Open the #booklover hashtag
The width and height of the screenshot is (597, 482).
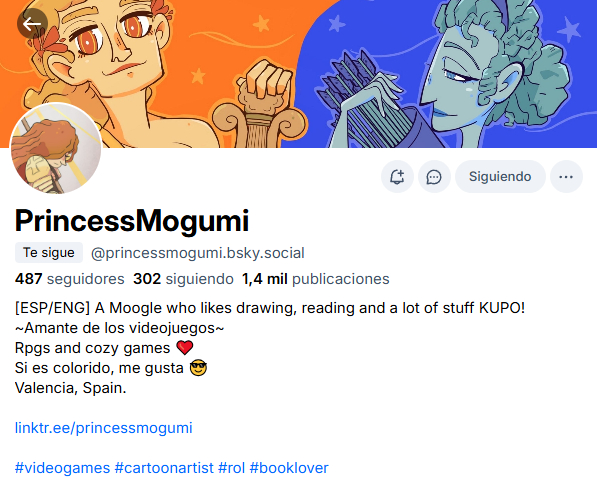[x=289, y=468]
